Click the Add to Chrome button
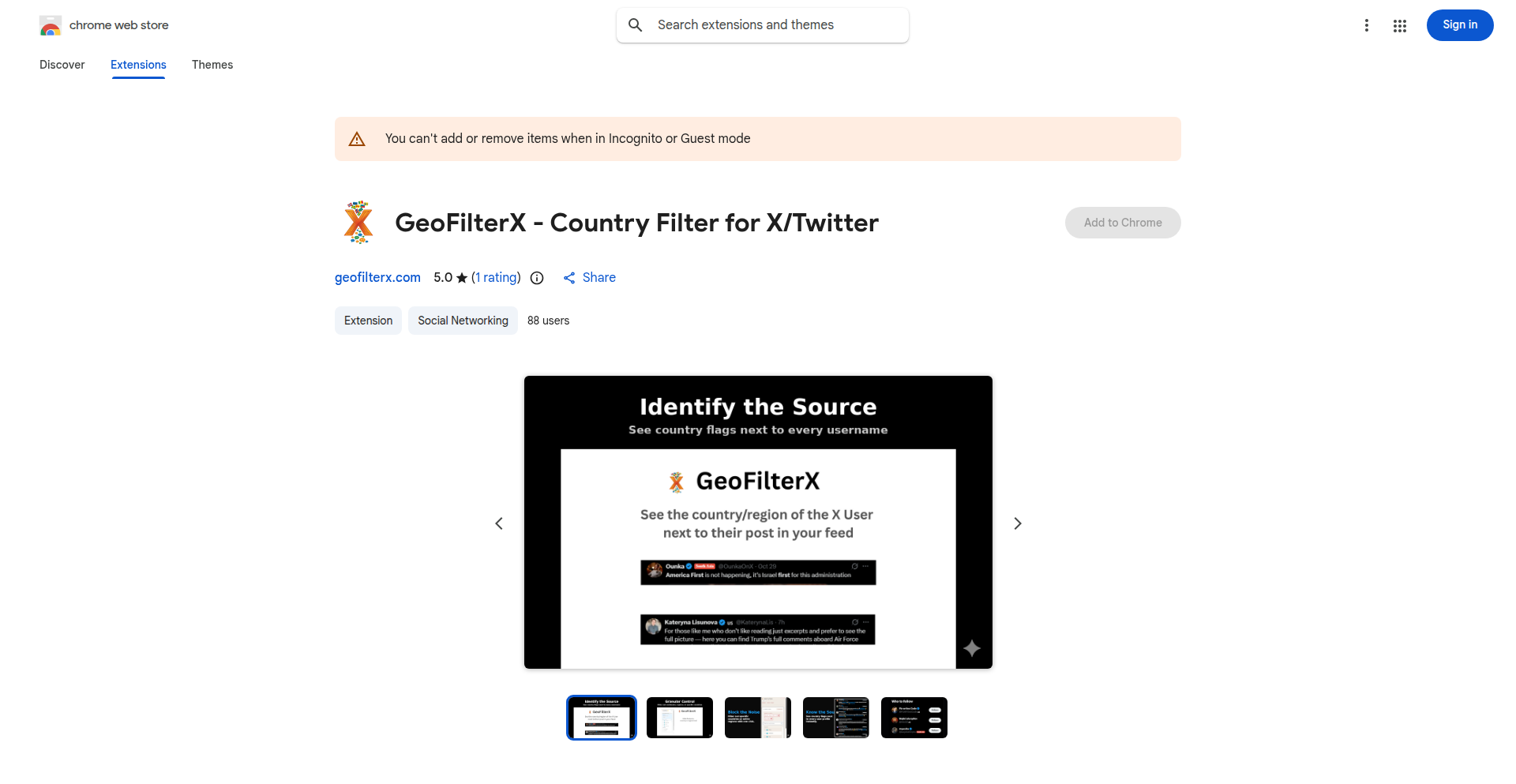The width and height of the screenshot is (1516, 784). tap(1123, 223)
